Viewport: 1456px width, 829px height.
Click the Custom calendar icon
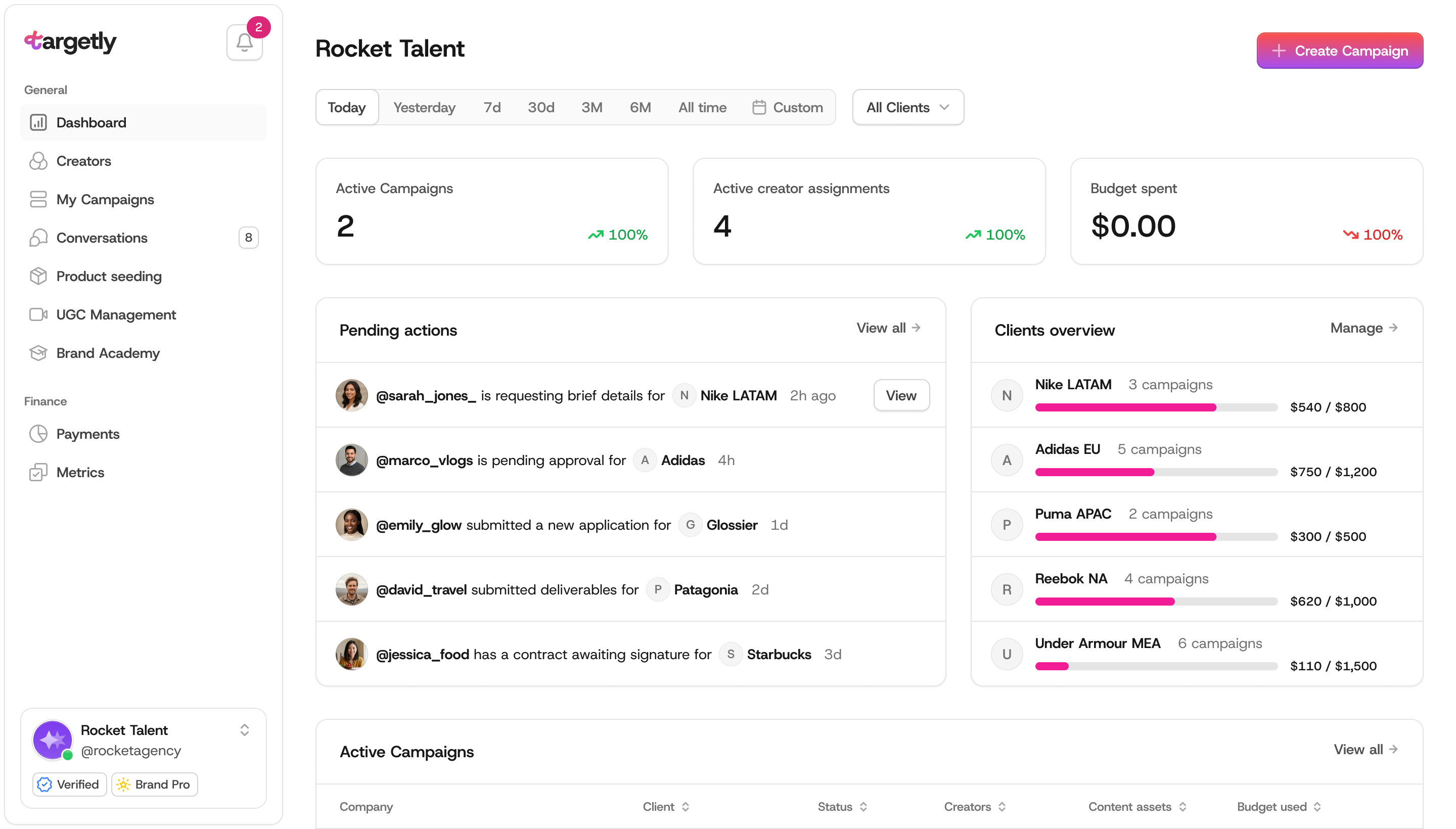759,107
